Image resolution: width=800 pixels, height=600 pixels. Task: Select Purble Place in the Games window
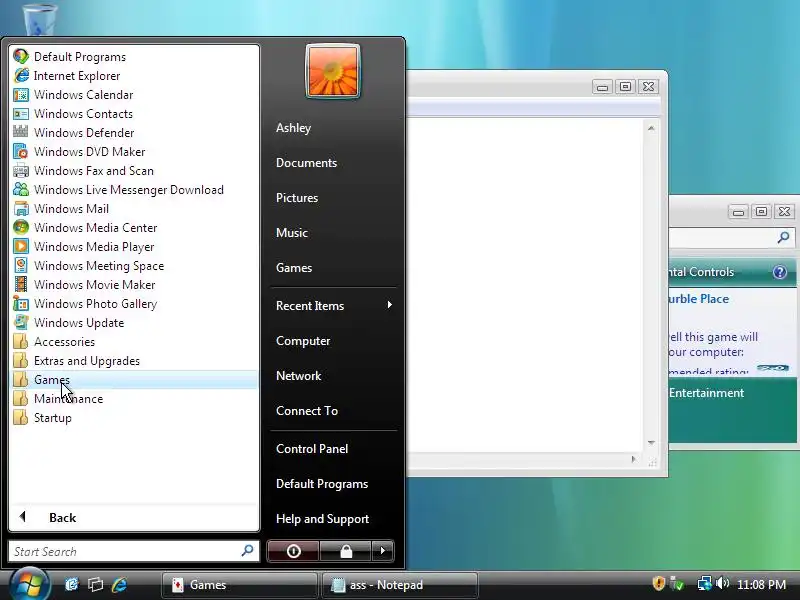pos(698,299)
